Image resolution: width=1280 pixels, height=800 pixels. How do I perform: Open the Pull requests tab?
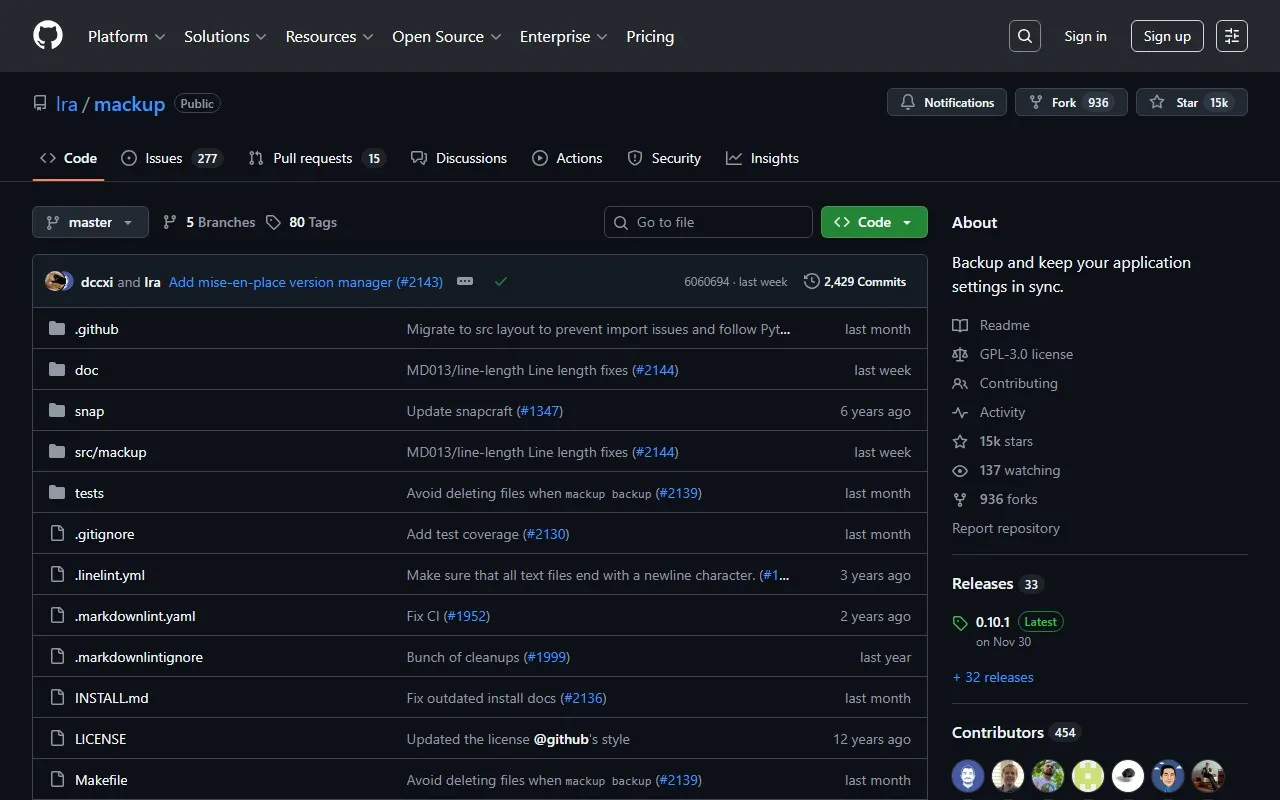pyautogui.click(x=315, y=158)
